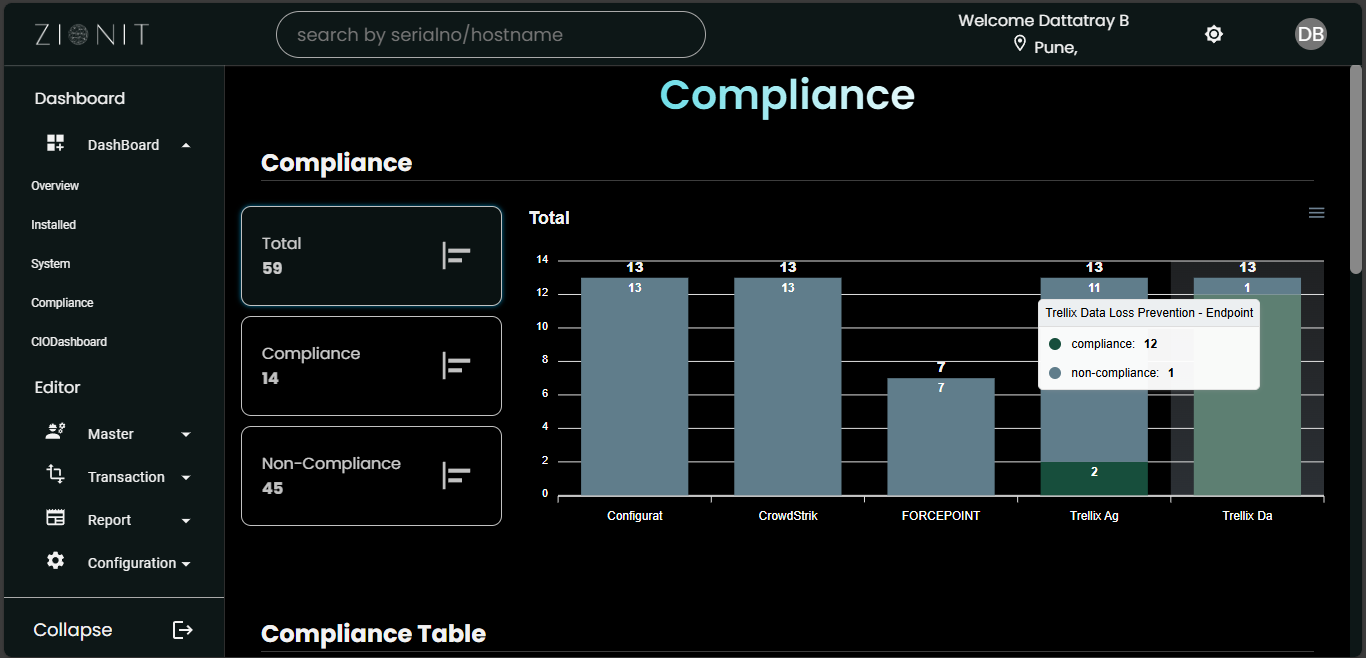
Task: Open the chart export hamburger menu
Action: coord(1316,212)
